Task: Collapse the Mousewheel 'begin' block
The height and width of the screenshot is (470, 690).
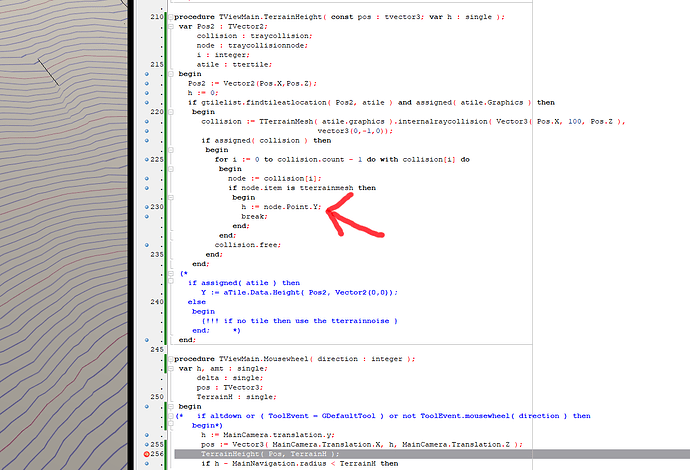Action: pyautogui.click(x=171, y=407)
